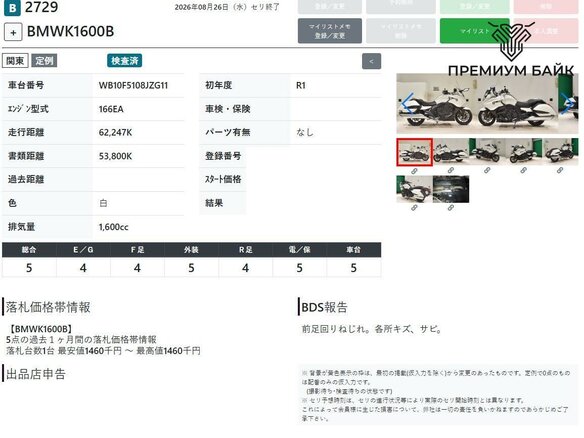Select the color value 白

click(103, 203)
